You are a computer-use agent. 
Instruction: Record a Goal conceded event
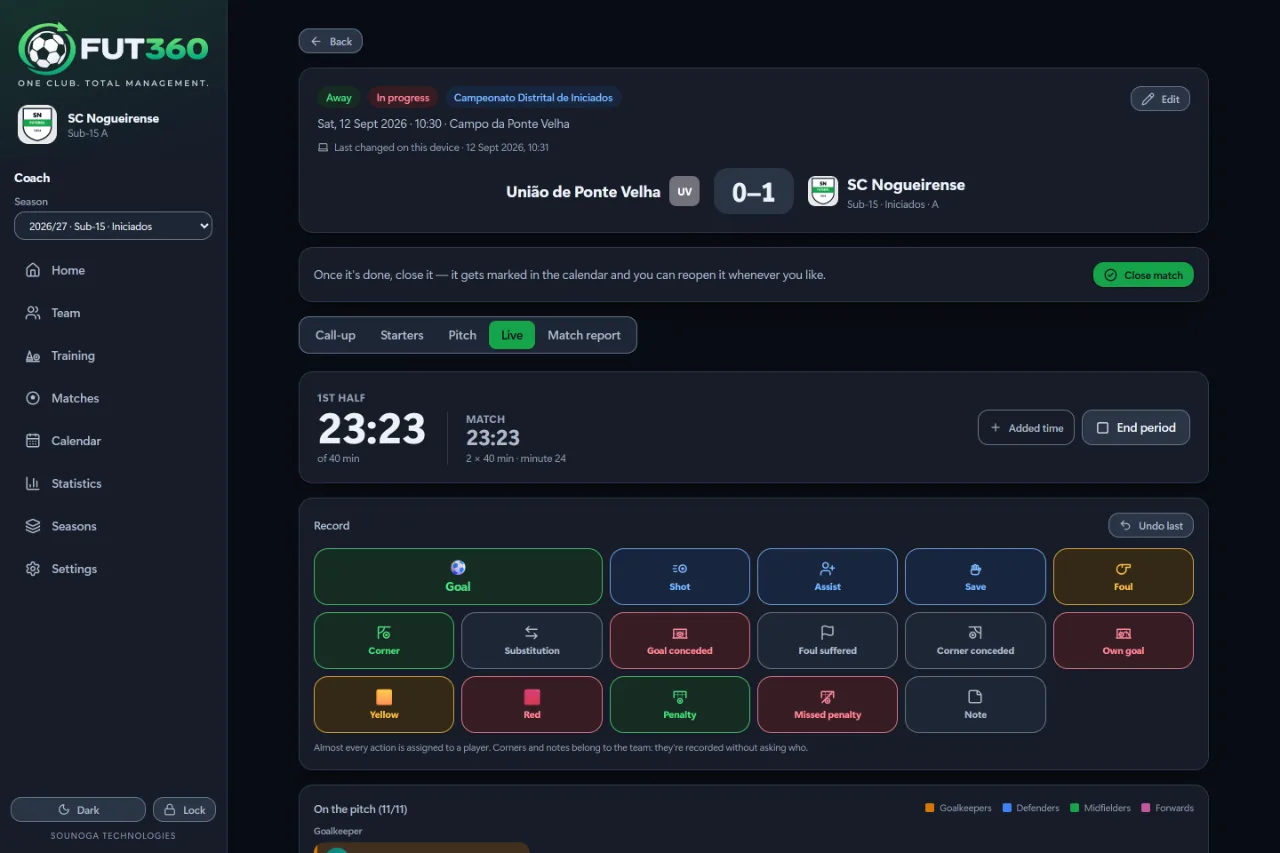(x=680, y=640)
